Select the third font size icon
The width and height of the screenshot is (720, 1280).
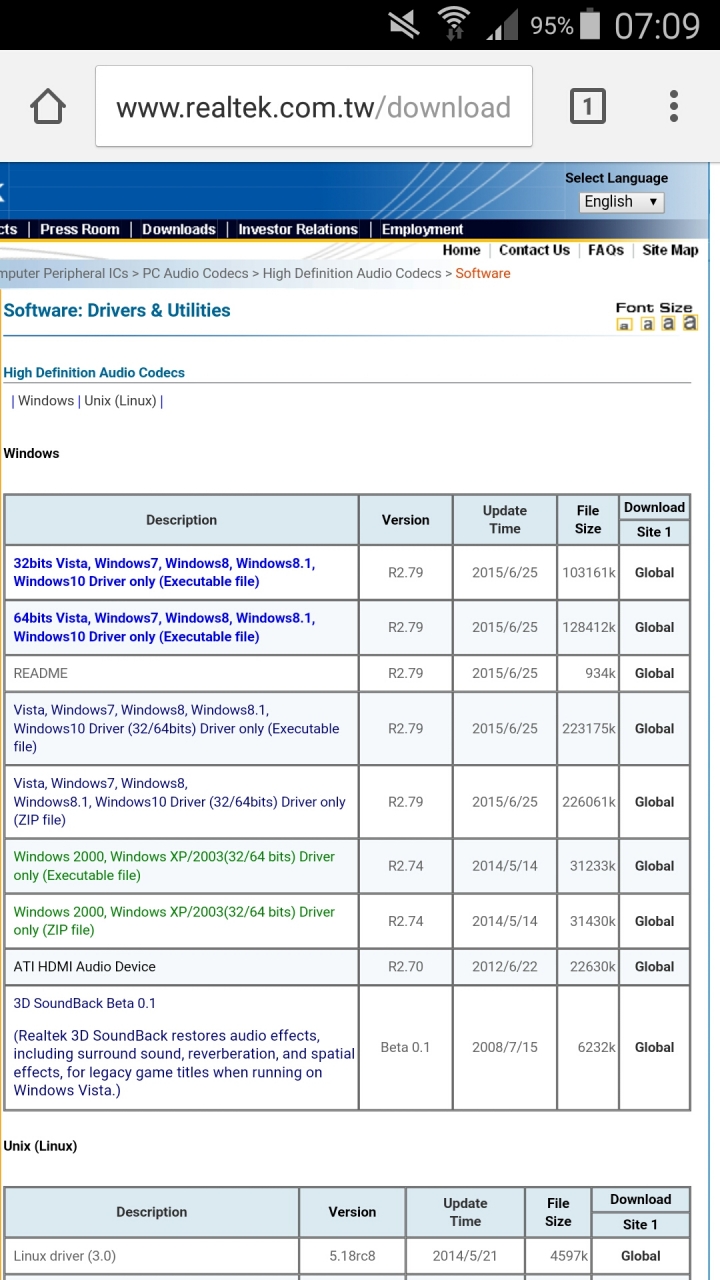point(668,323)
